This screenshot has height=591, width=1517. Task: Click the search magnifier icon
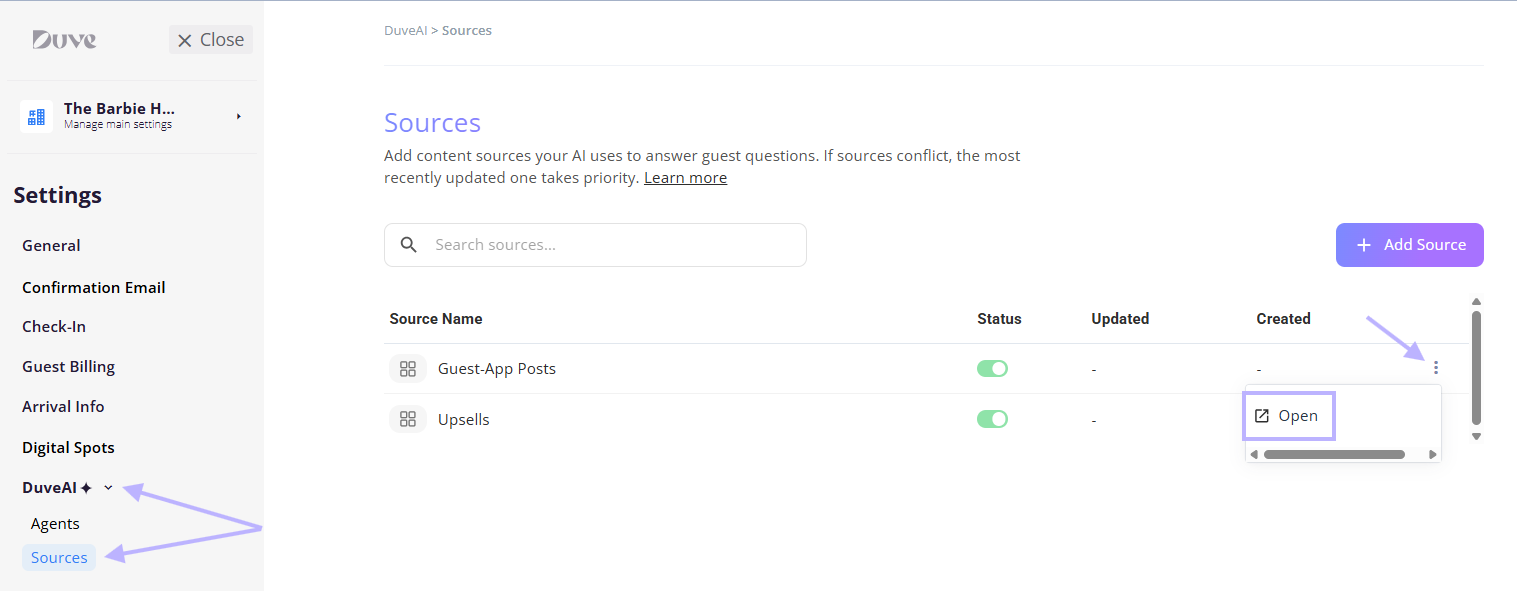409,245
